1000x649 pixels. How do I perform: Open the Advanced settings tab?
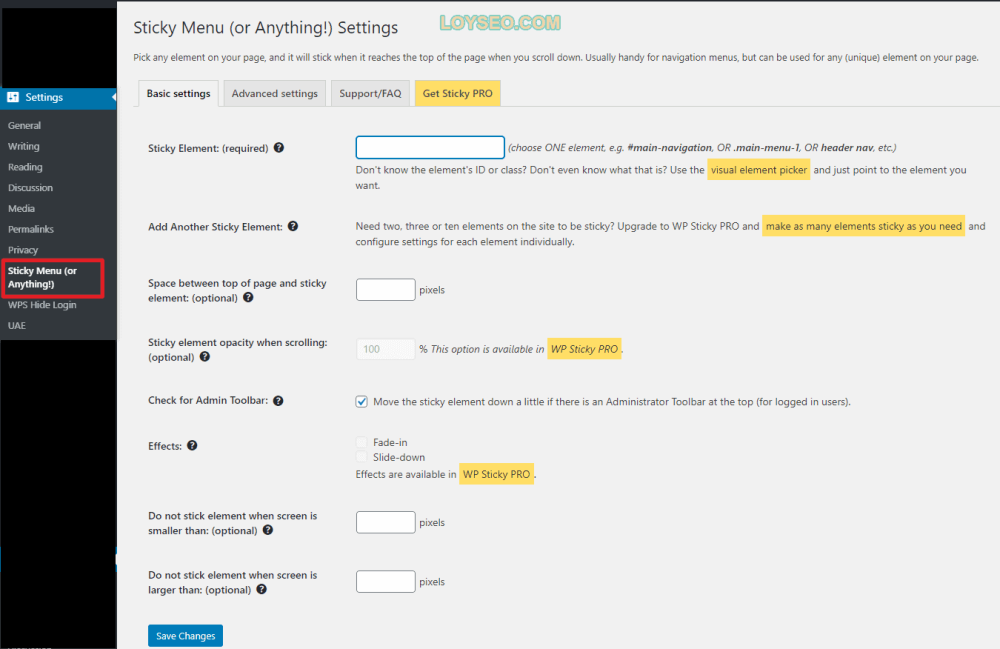pyautogui.click(x=275, y=93)
